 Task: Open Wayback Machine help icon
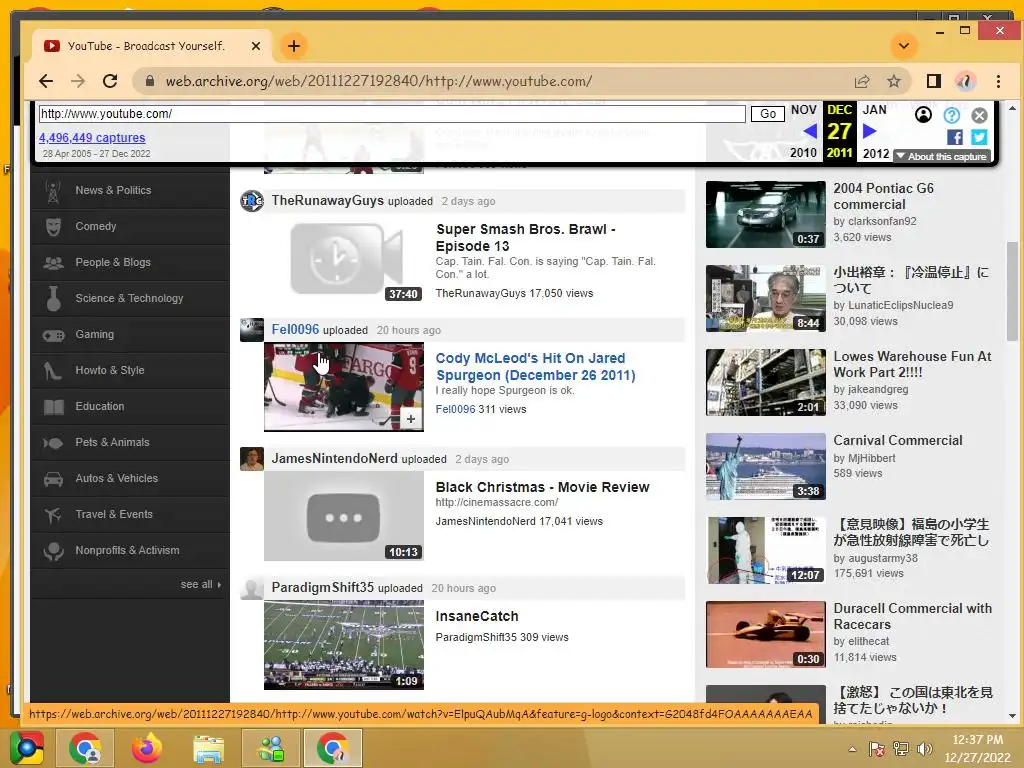coord(952,116)
